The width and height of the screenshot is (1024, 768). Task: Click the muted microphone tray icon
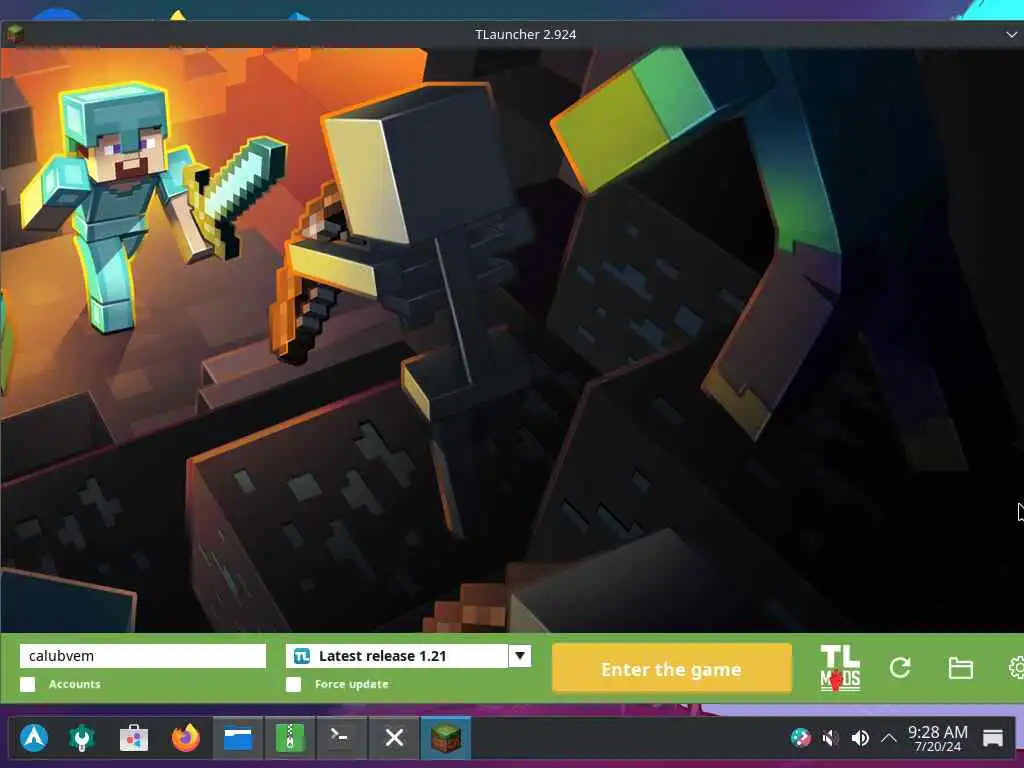pos(830,738)
